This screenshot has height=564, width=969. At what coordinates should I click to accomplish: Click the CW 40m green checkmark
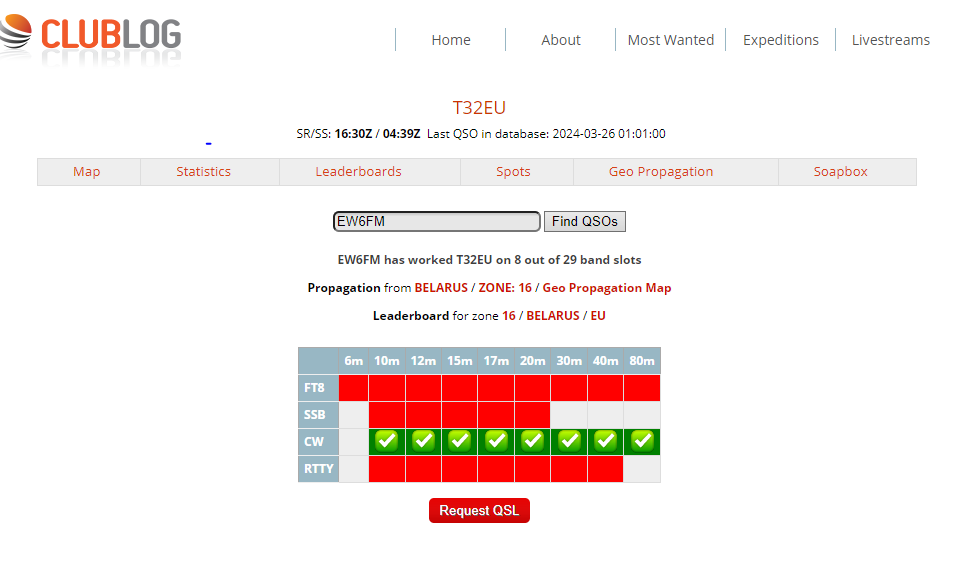(605, 440)
